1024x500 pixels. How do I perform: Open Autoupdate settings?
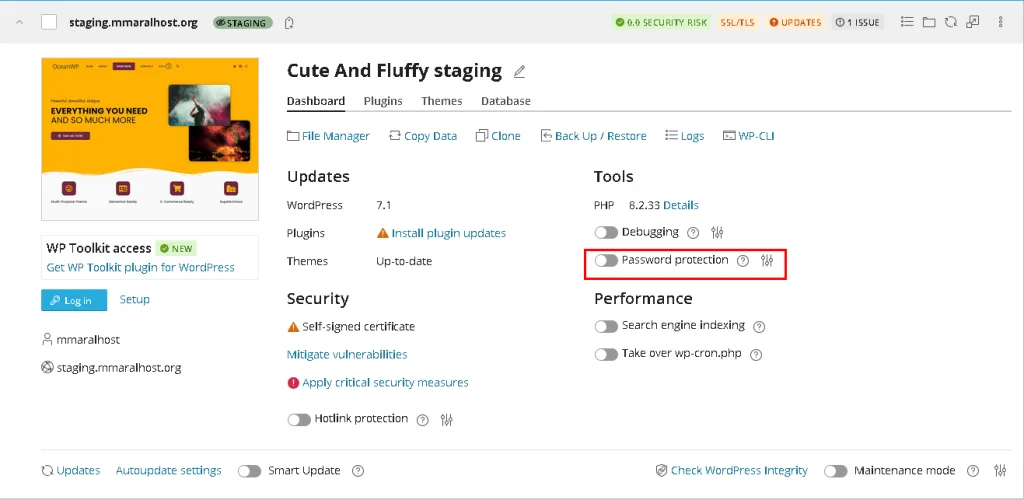168,471
